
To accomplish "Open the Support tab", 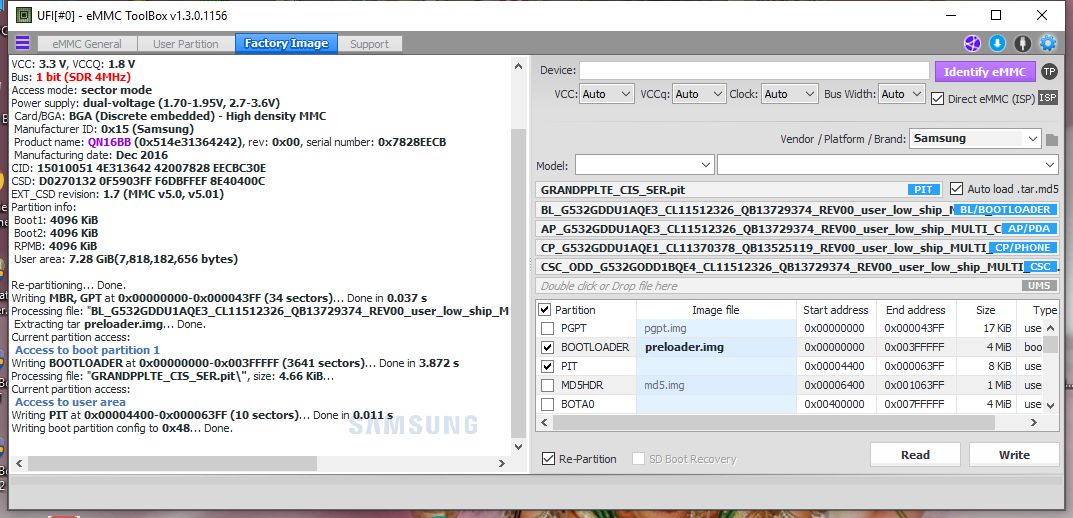I will coord(370,44).
